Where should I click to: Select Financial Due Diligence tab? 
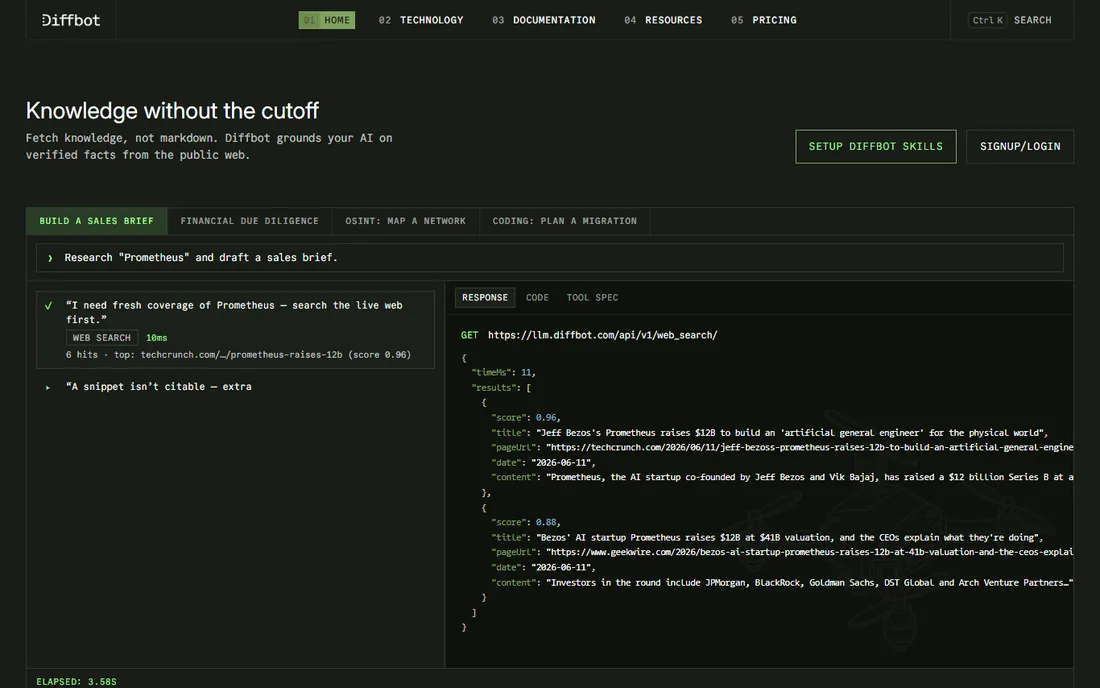tap(250, 221)
